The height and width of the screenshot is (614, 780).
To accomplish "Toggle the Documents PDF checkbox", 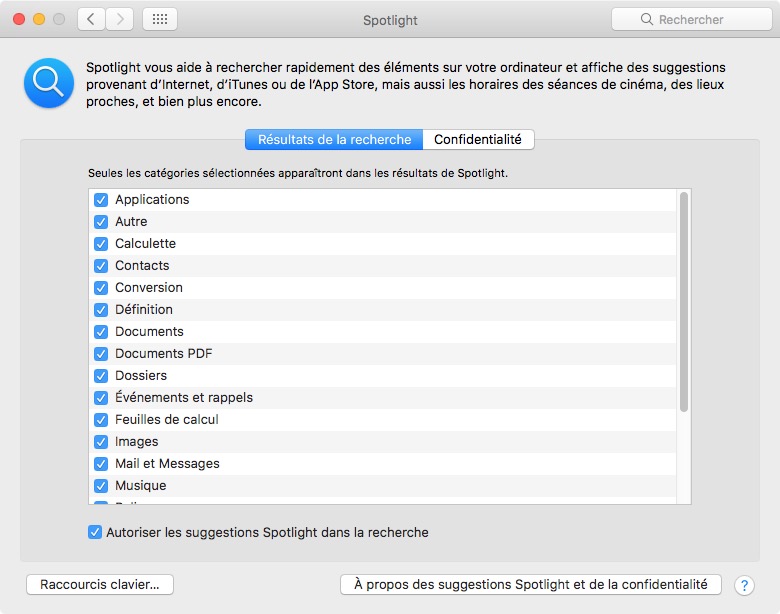I will click(x=101, y=354).
